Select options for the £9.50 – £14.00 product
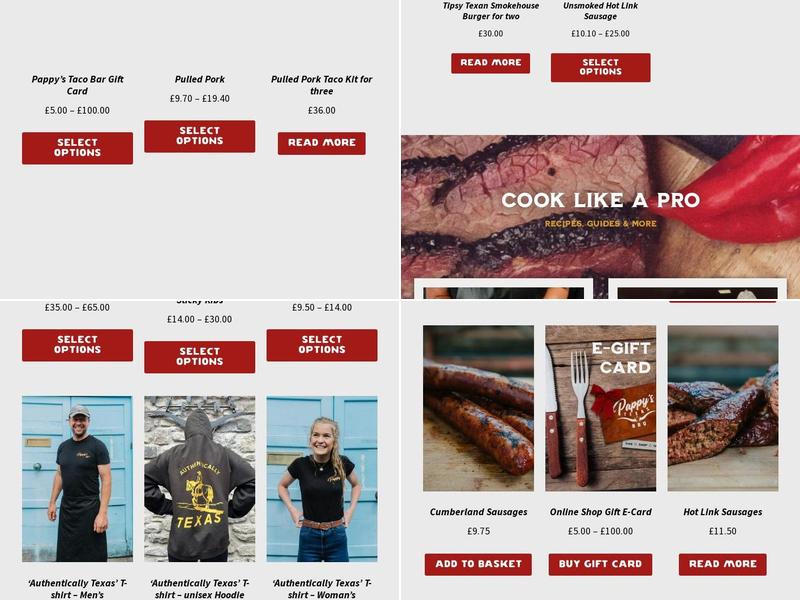 coord(322,345)
